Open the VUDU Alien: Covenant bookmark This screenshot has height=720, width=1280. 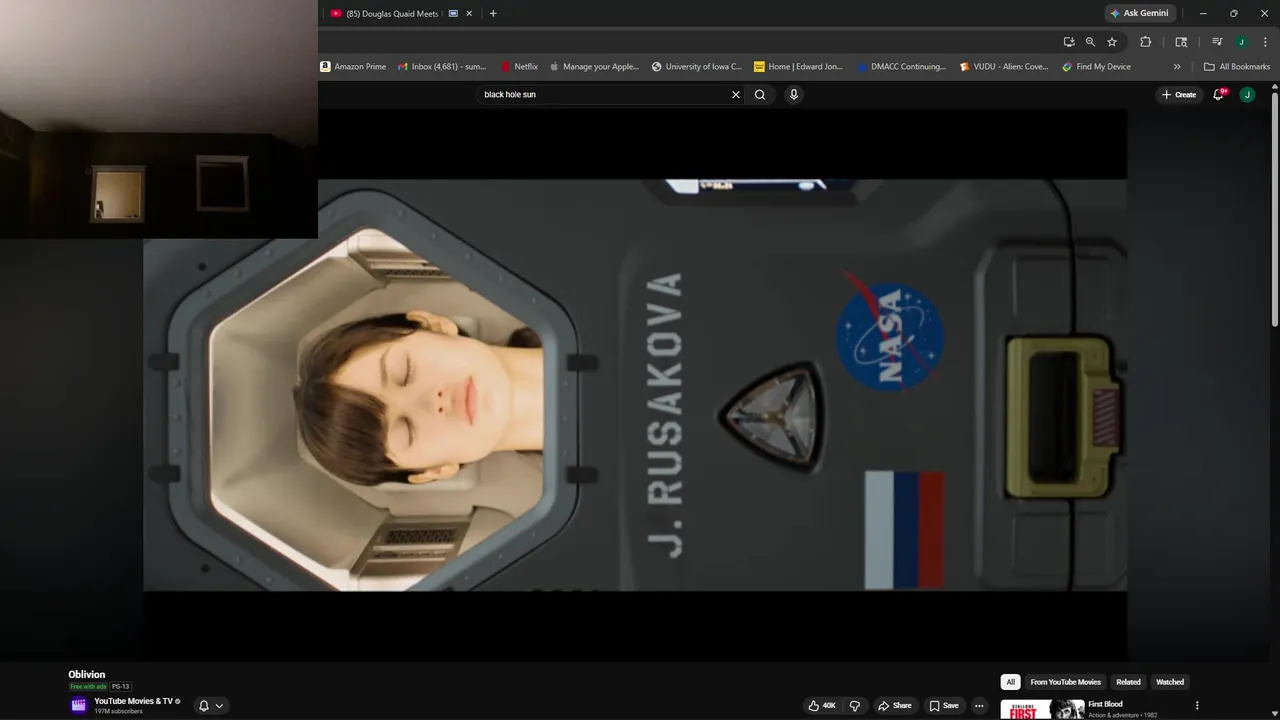[1004, 67]
